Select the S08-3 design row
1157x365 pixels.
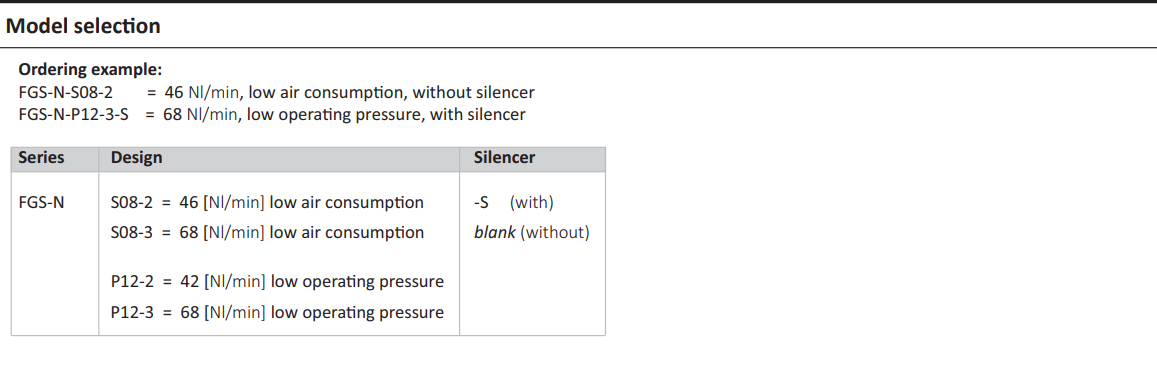[x=267, y=233]
